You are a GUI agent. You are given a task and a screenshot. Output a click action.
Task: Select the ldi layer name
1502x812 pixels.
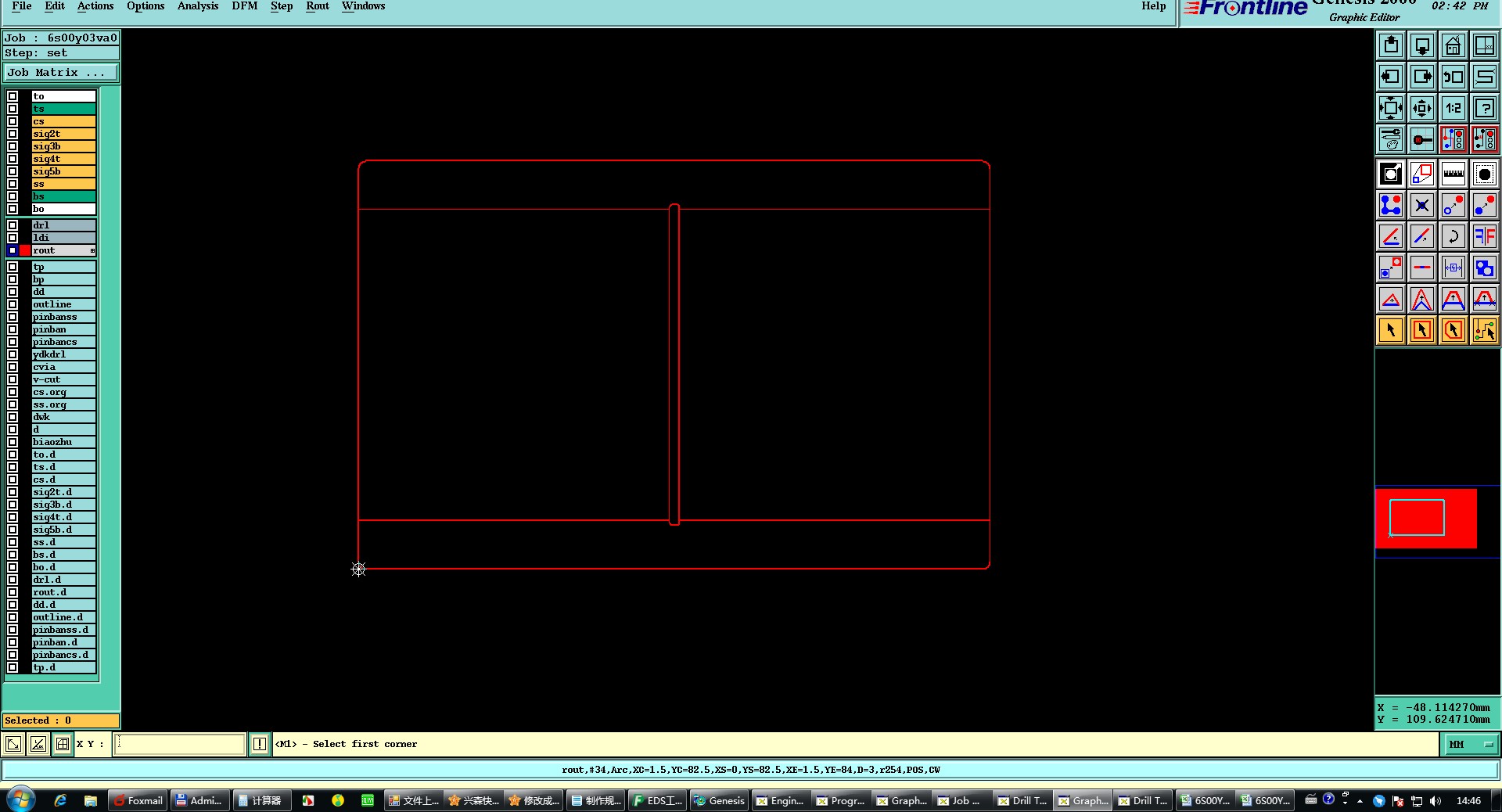pos(63,238)
